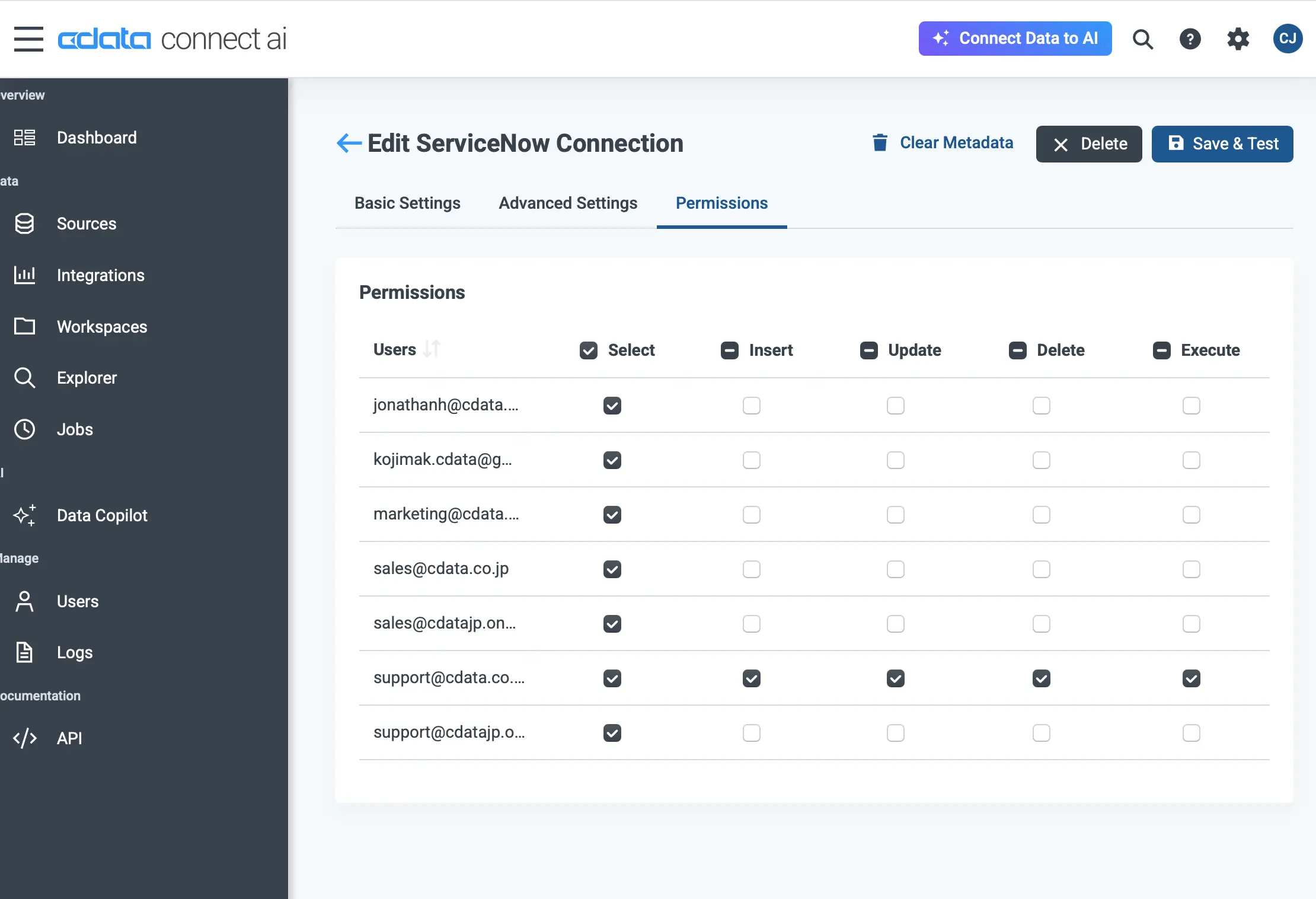The image size is (1316, 899).
Task: Go back using the blue arrow icon
Action: click(x=349, y=143)
